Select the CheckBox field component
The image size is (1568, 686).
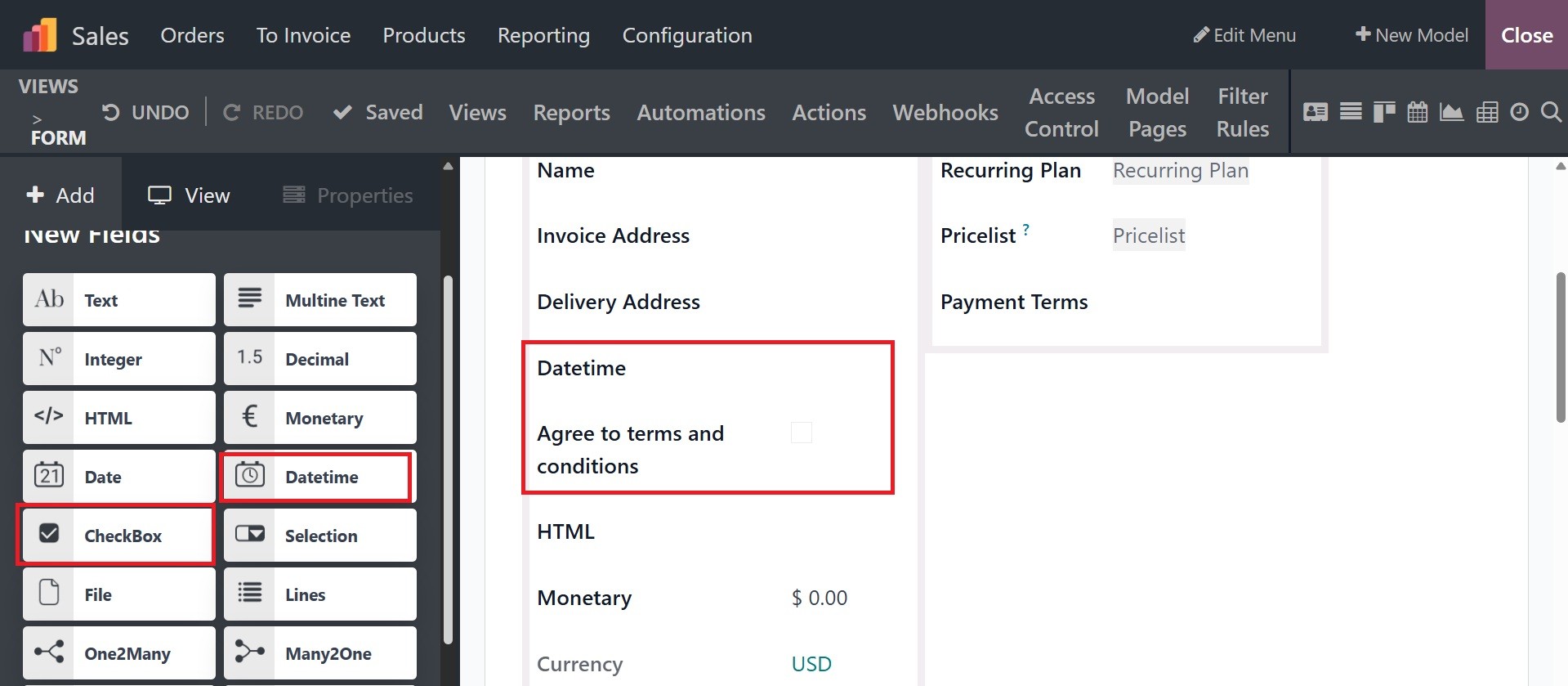pyautogui.click(x=118, y=536)
